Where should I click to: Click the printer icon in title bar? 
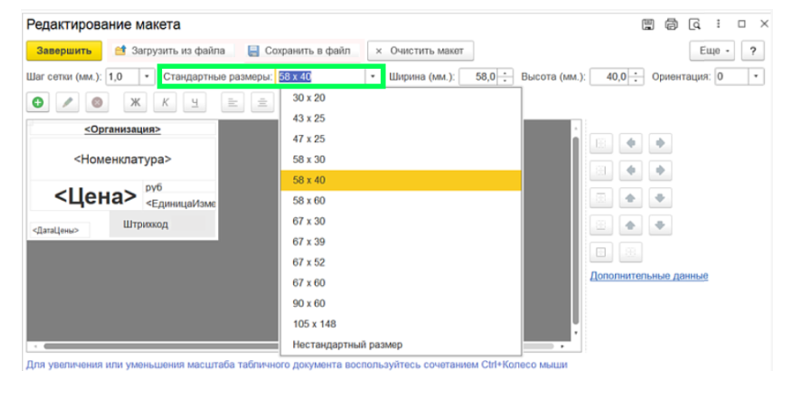(672, 24)
